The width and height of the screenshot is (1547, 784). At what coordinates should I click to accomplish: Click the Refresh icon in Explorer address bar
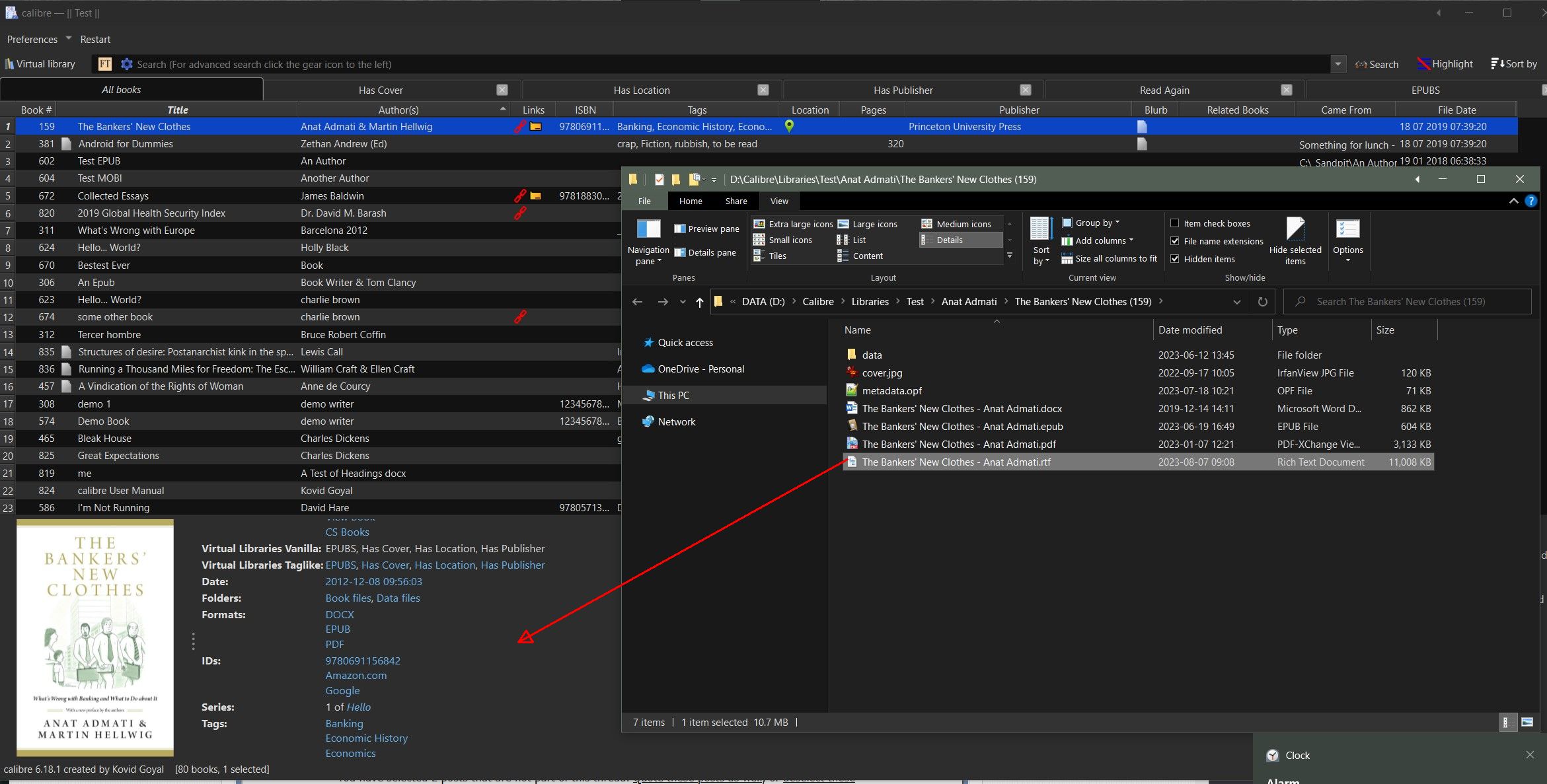[1262, 302]
